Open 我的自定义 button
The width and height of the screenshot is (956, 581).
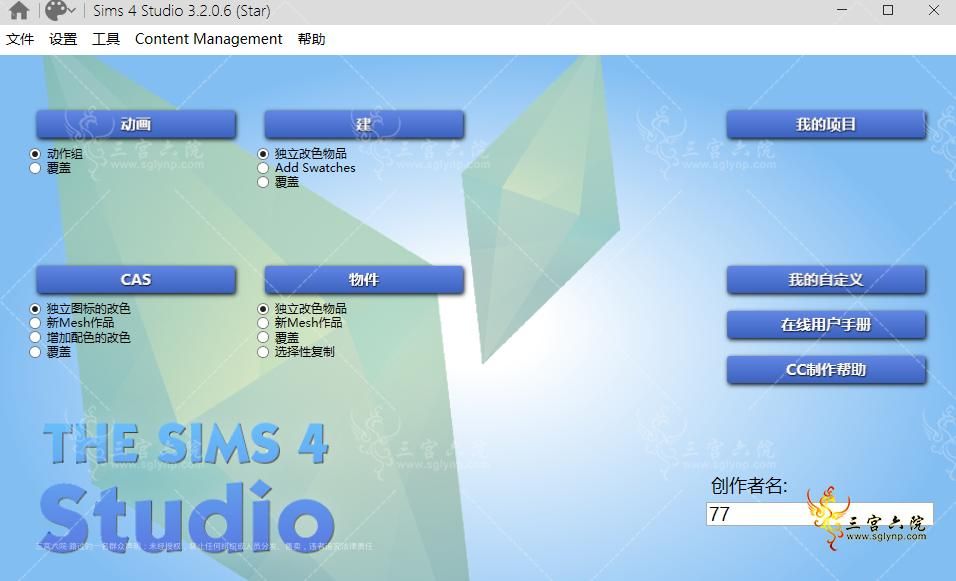point(826,280)
